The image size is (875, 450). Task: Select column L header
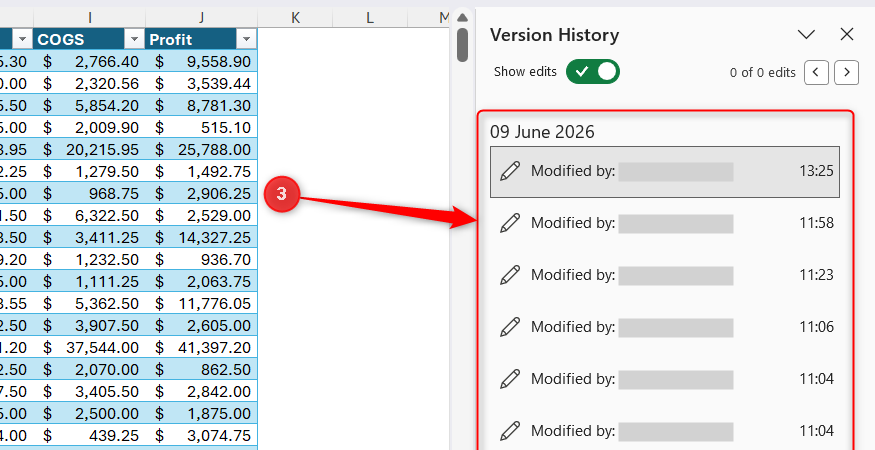point(370,18)
